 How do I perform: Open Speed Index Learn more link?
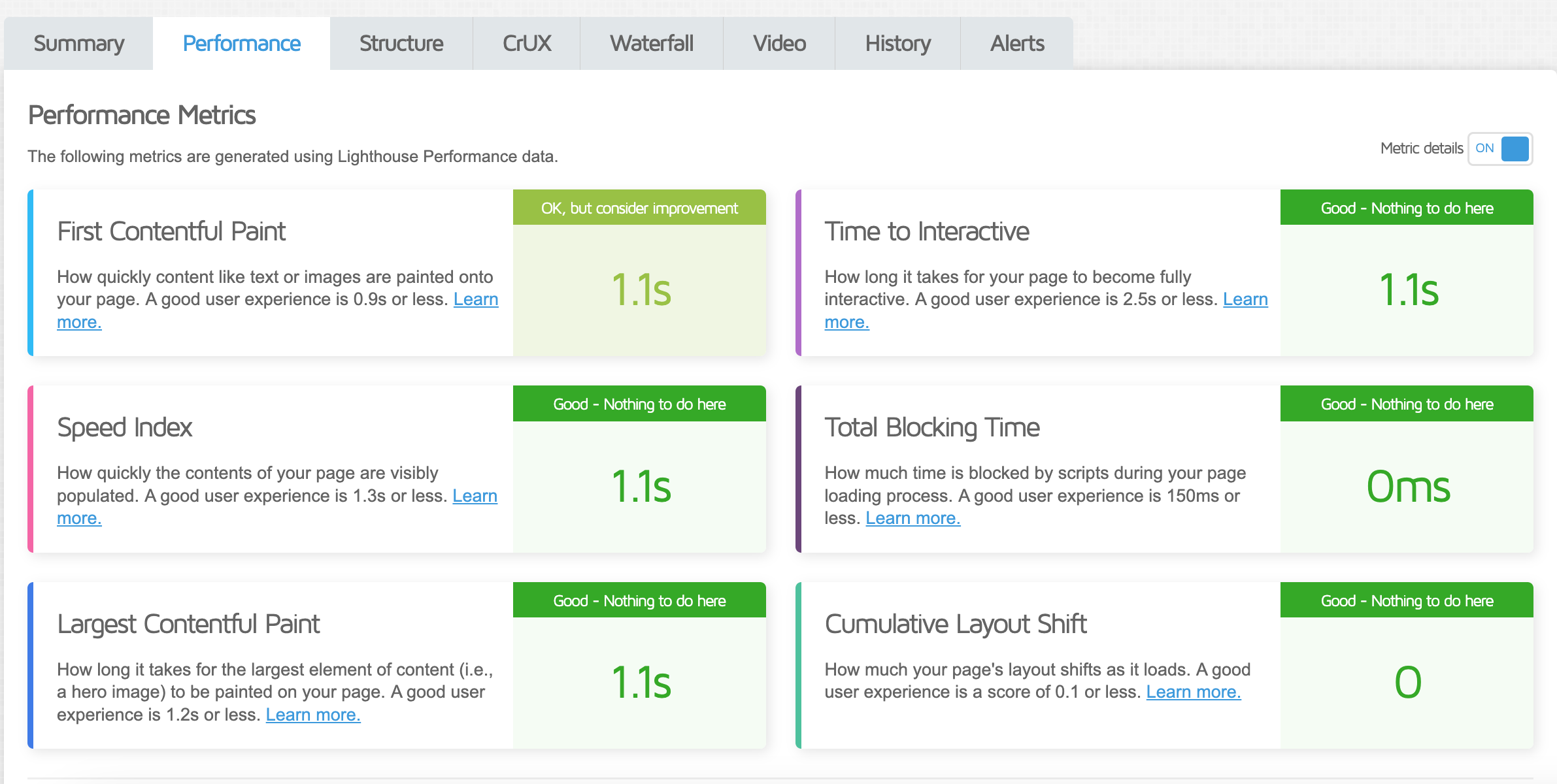[475, 496]
